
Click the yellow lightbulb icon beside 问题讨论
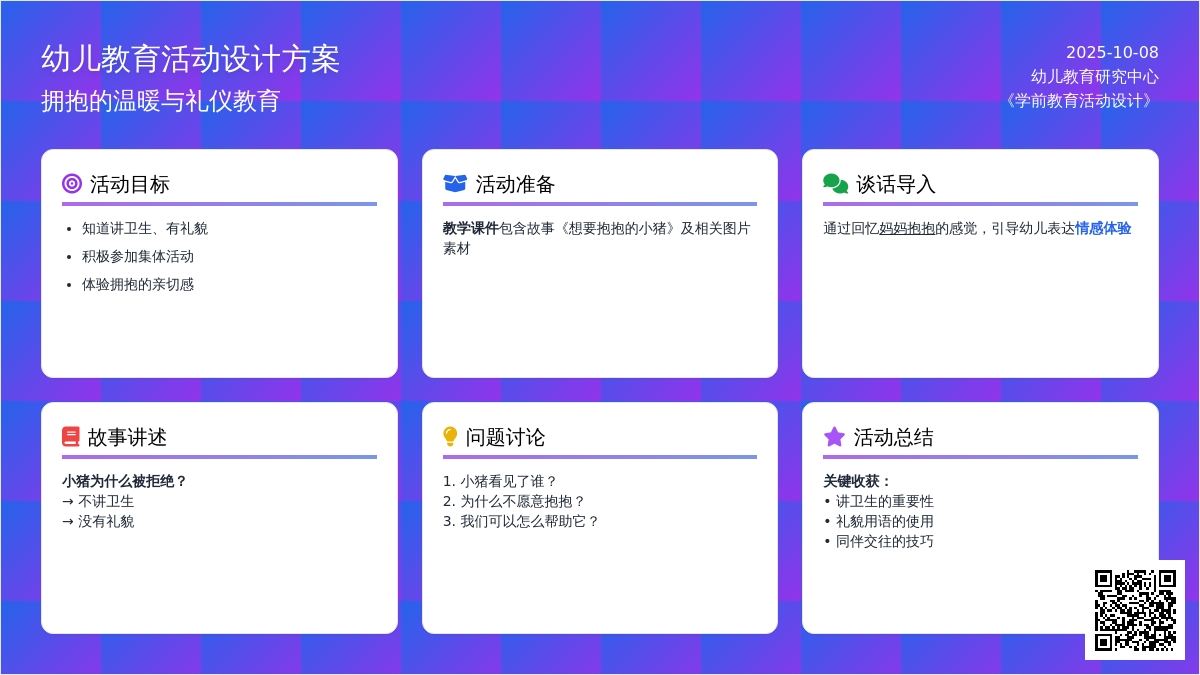click(450, 437)
